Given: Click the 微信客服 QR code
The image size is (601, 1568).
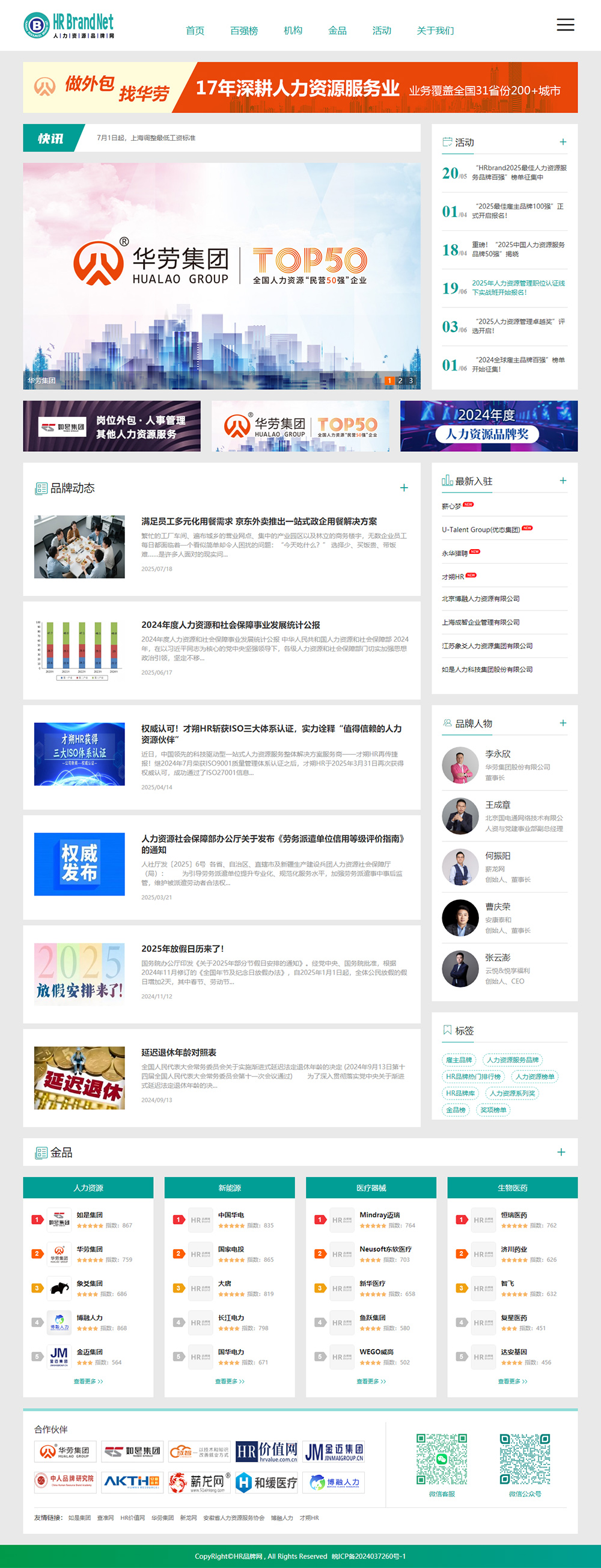Looking at the screenshot, I should [x=442, y=1459].
